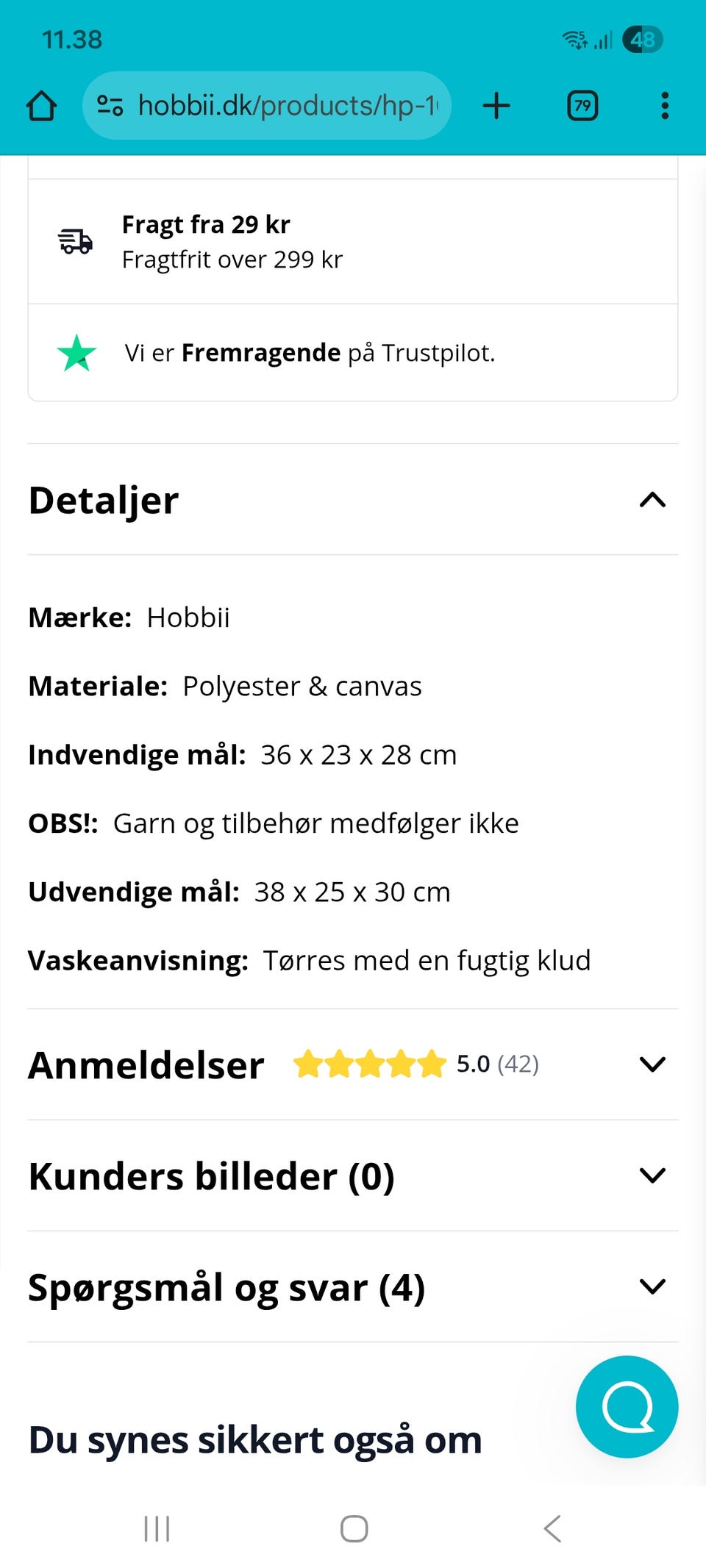Open the review count link (42)

tap(517, 1064)
